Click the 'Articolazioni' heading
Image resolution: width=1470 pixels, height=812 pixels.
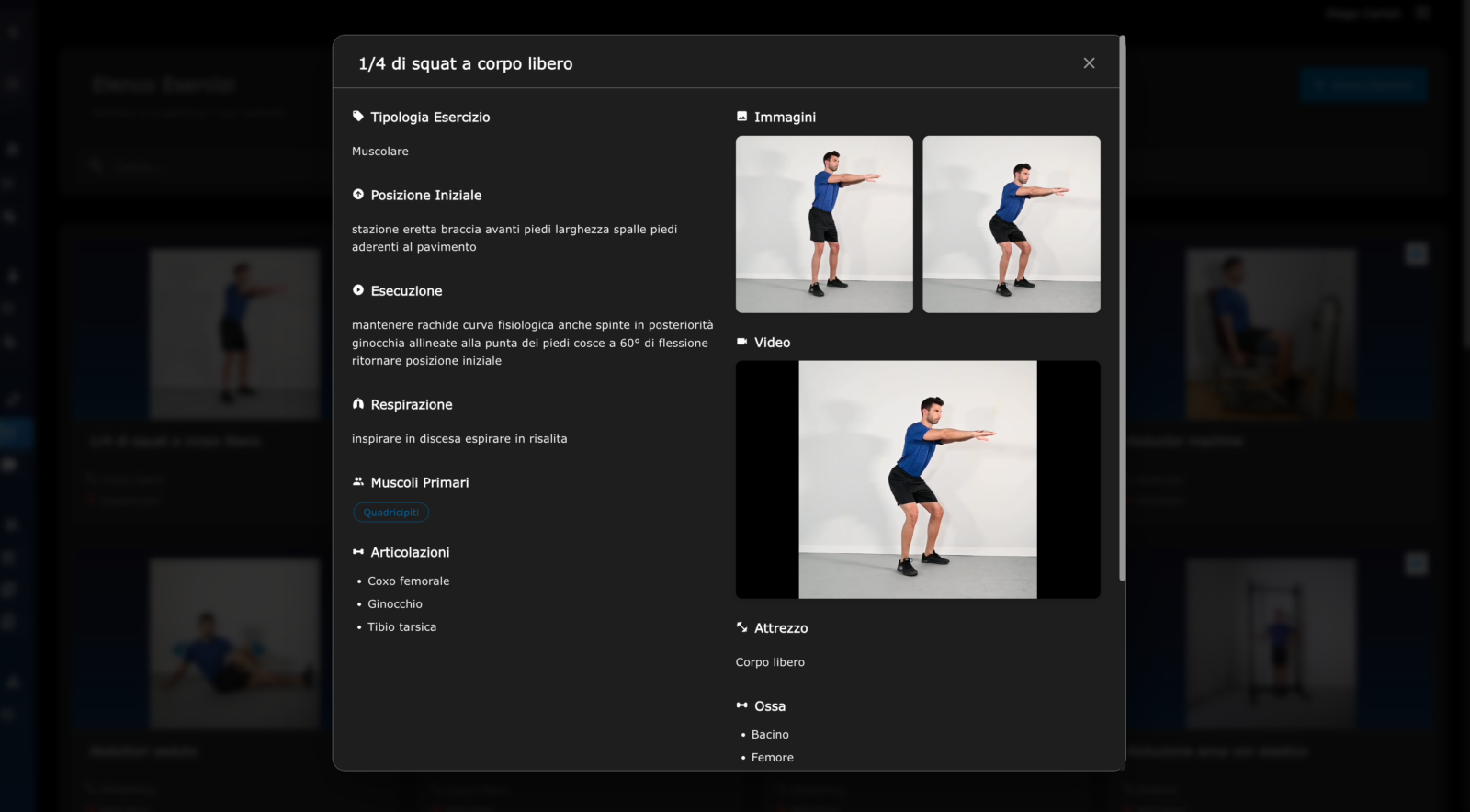click(410, 552)
